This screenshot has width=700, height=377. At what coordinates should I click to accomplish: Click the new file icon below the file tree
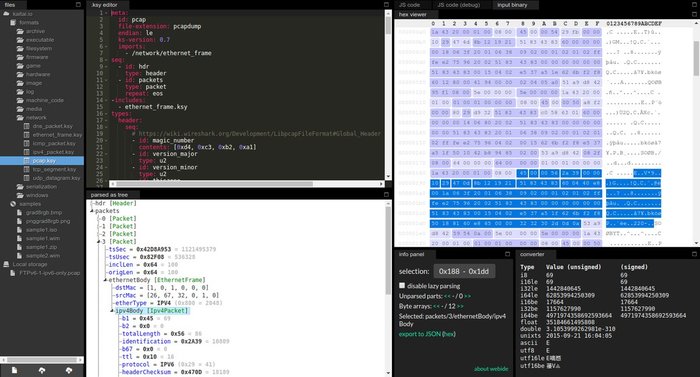[14, 370]
